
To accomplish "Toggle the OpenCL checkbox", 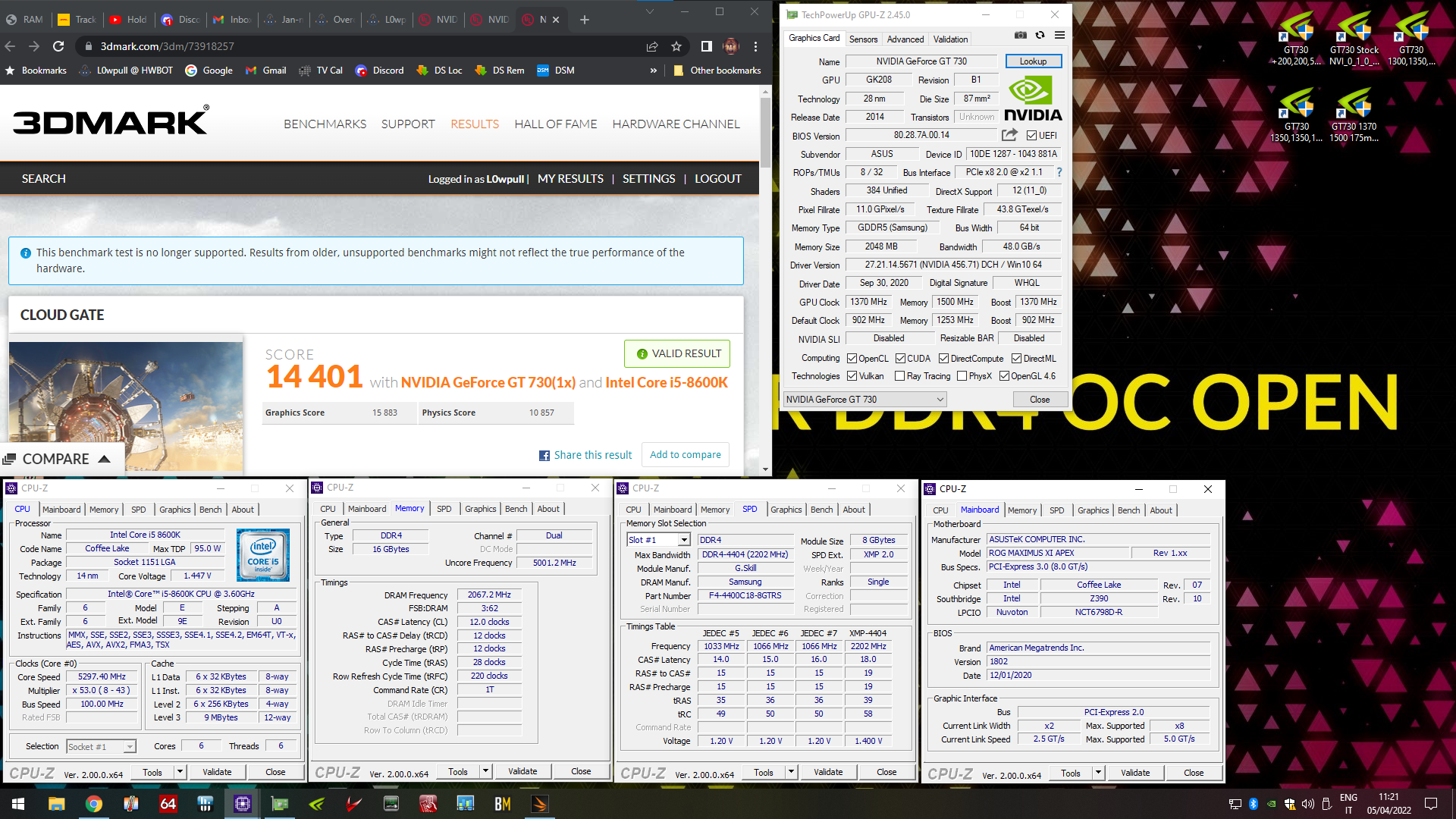I will click(852, 359).
